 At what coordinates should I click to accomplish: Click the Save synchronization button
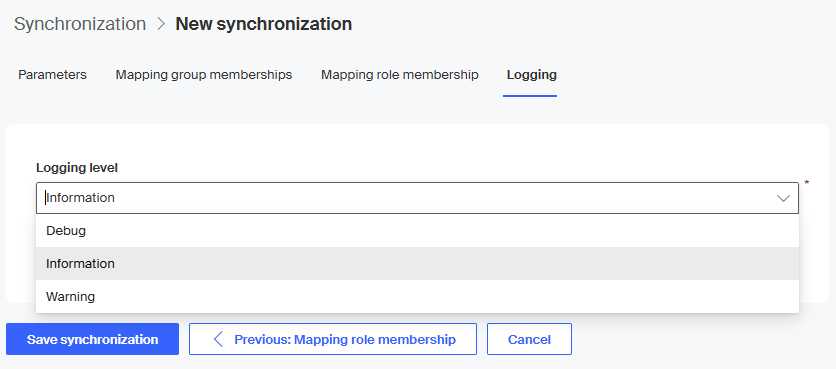click(92, 339)
